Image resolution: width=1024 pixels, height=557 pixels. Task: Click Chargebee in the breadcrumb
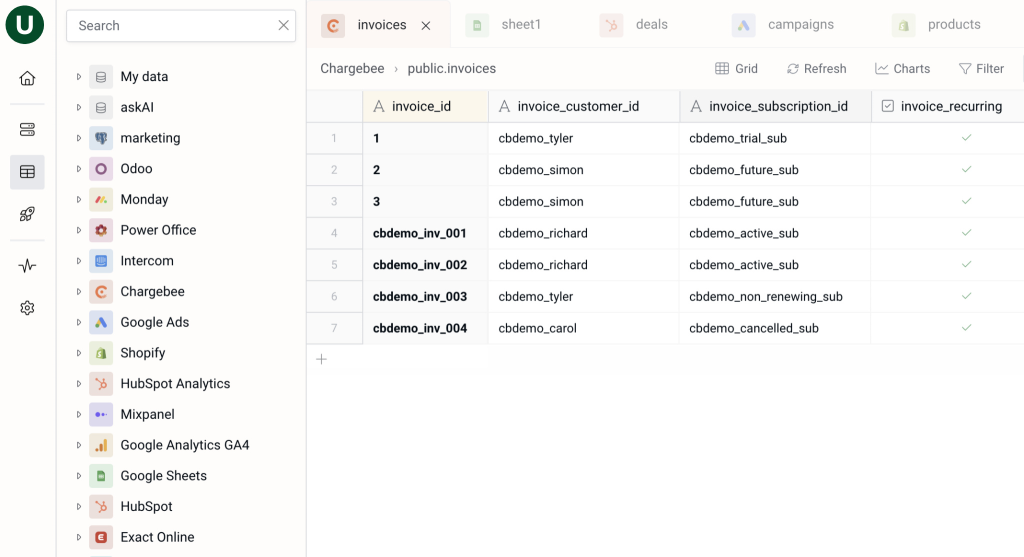click(352, 69)
